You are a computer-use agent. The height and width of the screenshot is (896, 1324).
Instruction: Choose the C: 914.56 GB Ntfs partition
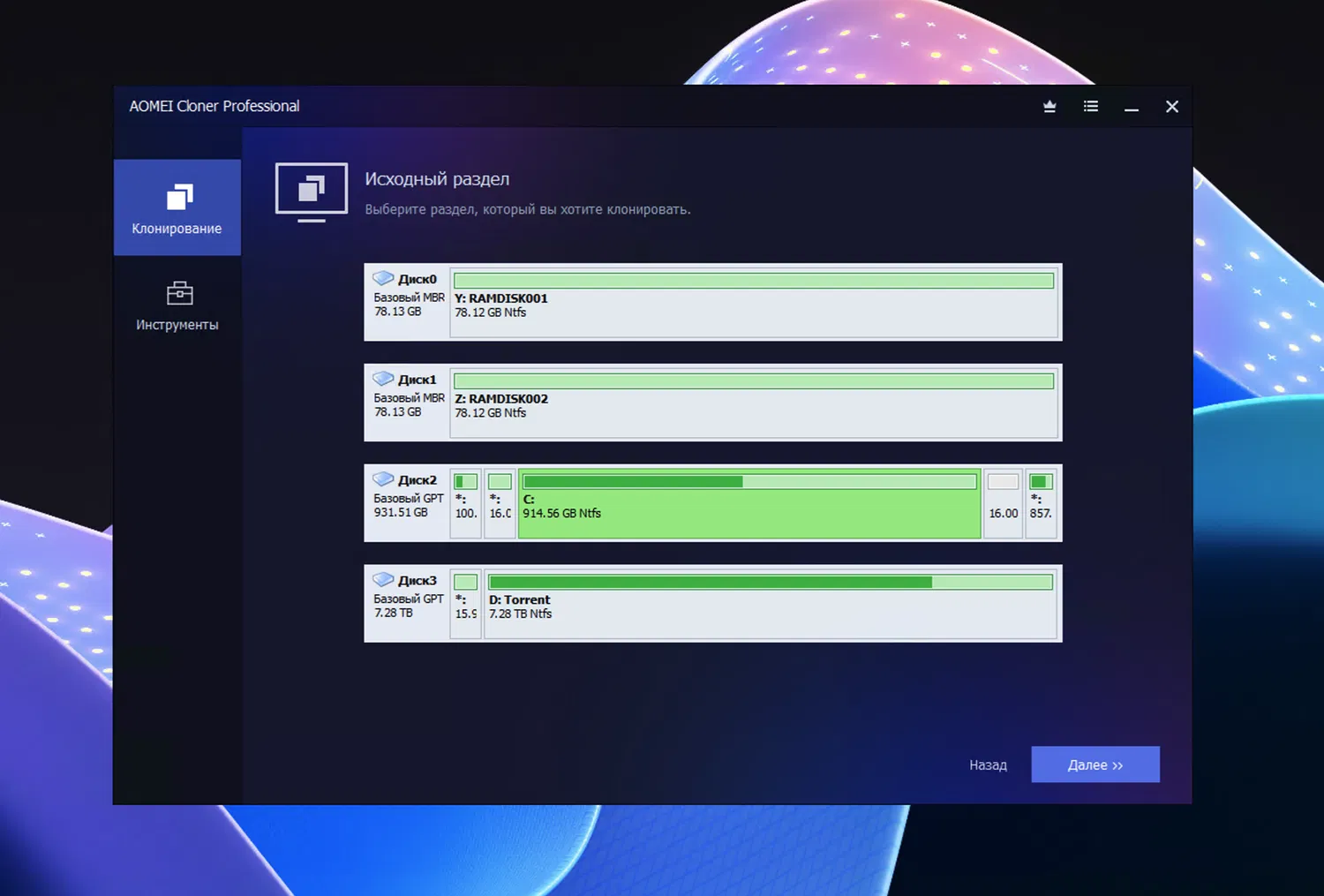point(749,503)
